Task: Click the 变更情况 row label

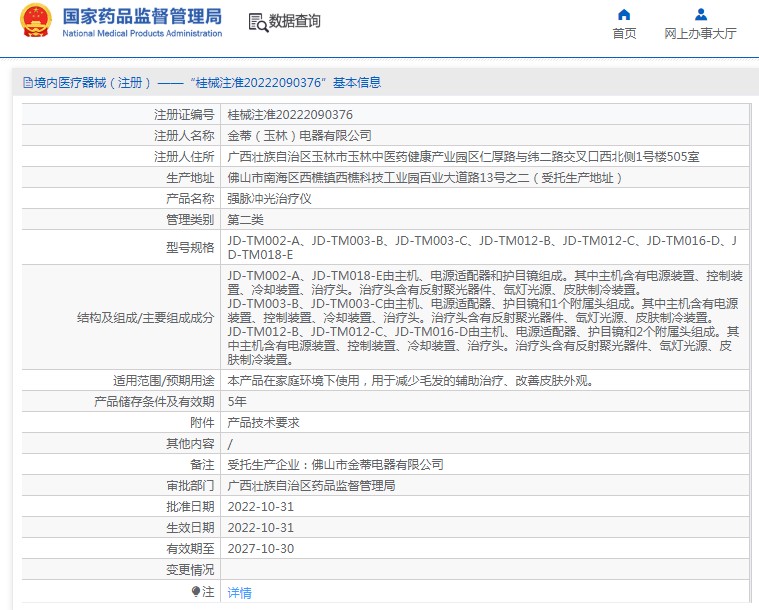Action: pos(190,570)
